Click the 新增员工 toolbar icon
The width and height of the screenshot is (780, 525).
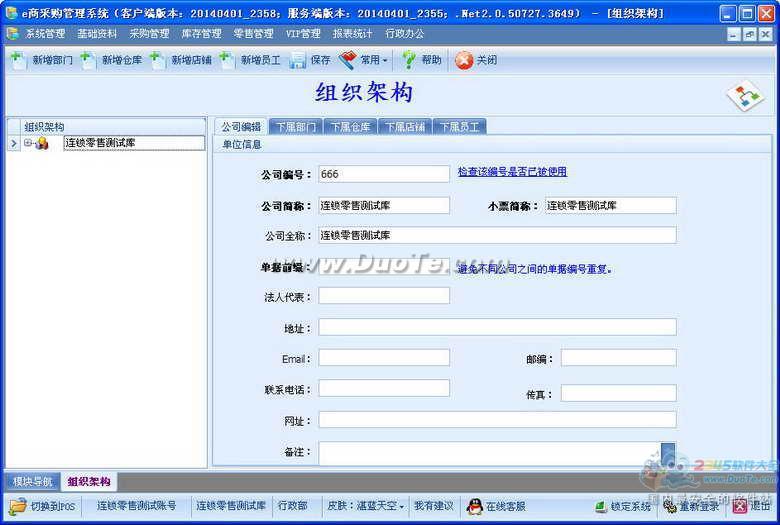coord(226,60)
